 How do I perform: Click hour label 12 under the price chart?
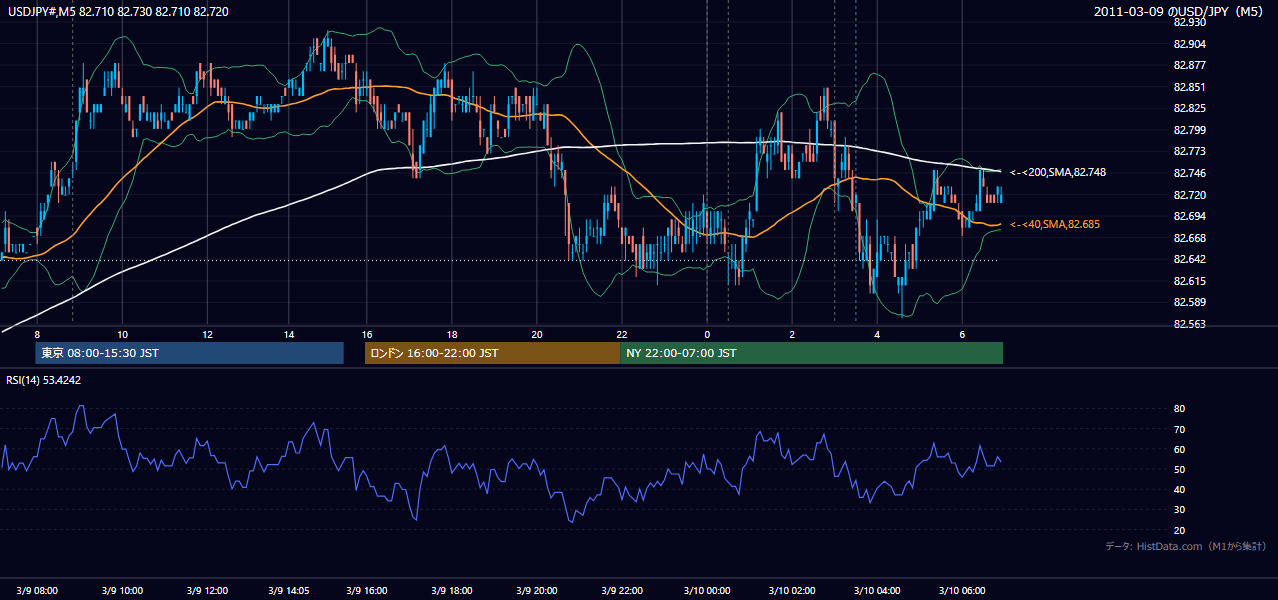[207, 334]
